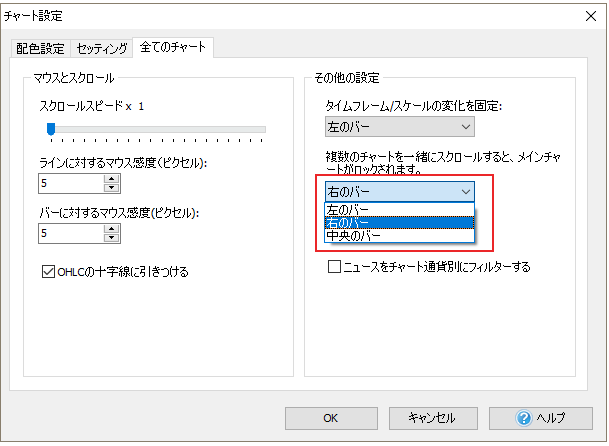The width and height of the screenshot is (609, 446).
Task: Uncheck OHLCの十字線に引きつける checkbox
Action: [49, 271]
